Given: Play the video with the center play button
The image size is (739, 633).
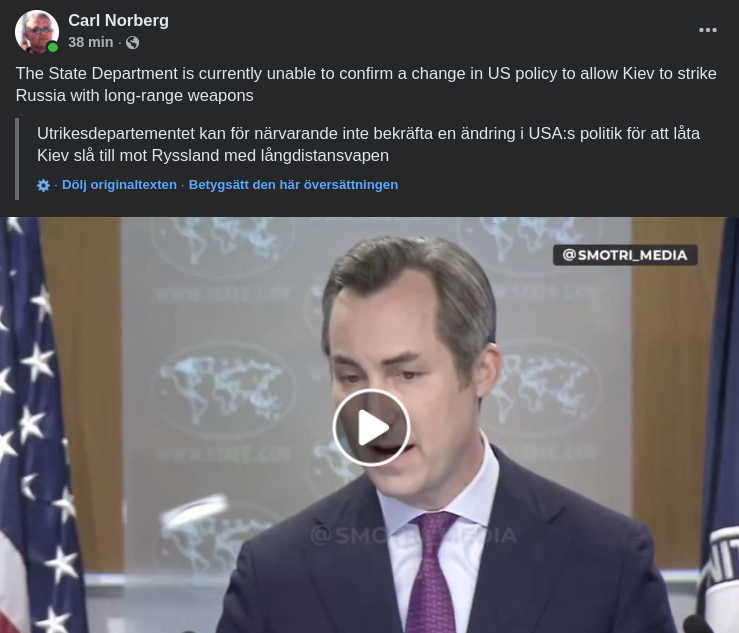Looking at the screenshot, I should coord(371,427).
